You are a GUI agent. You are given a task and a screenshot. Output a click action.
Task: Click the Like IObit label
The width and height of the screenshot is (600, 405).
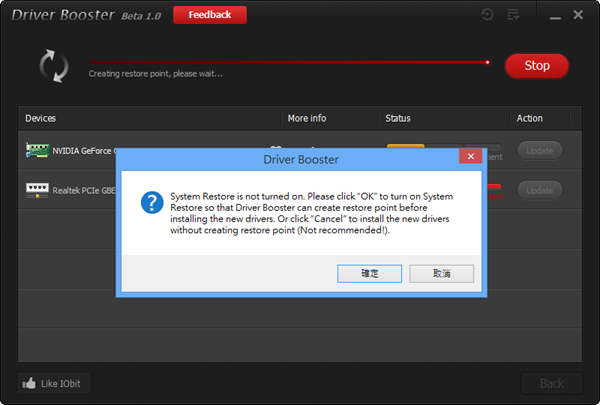pos(61,384)
